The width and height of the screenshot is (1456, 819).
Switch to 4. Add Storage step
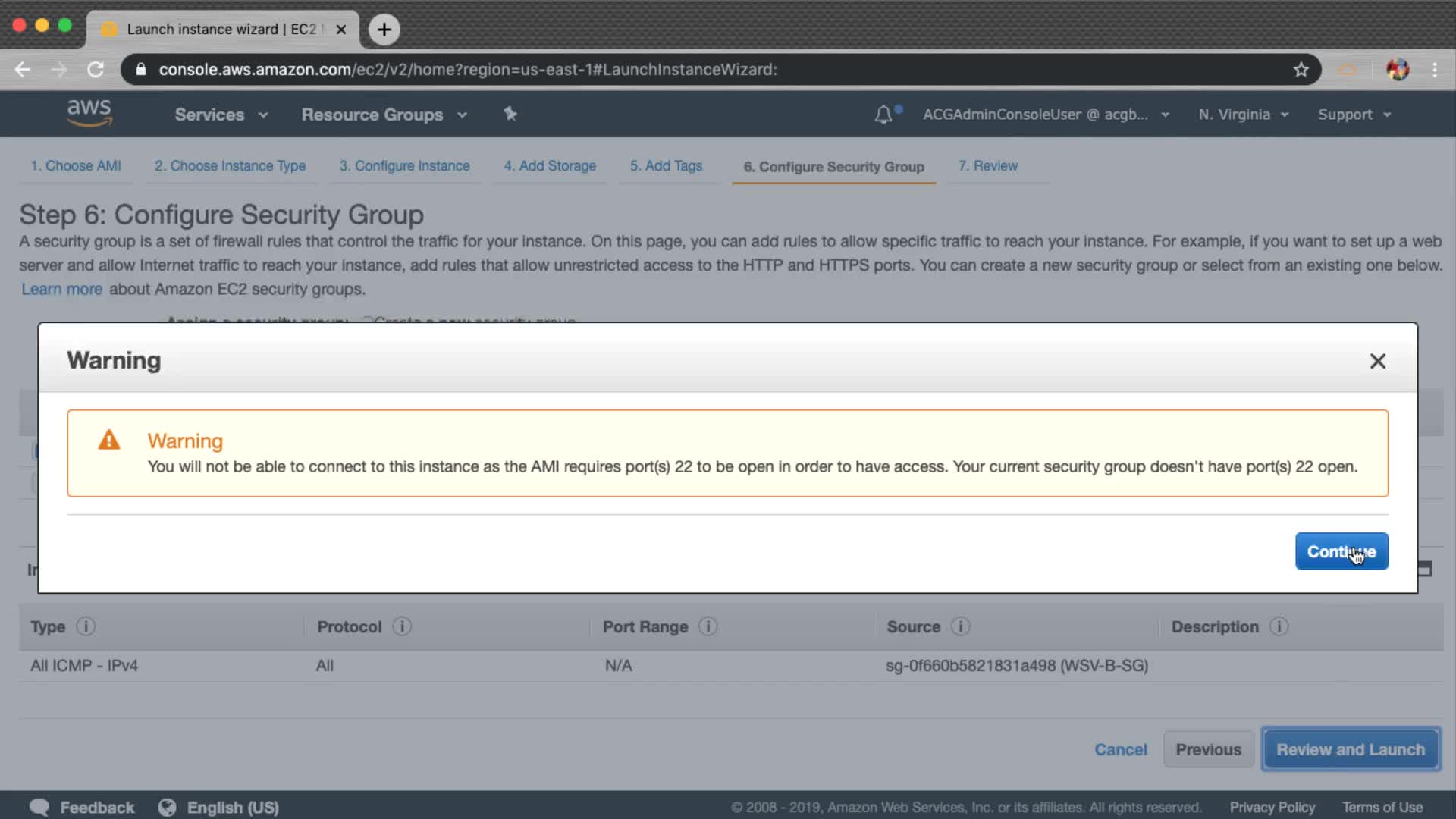pyautogui.click(x=550, y=165)
